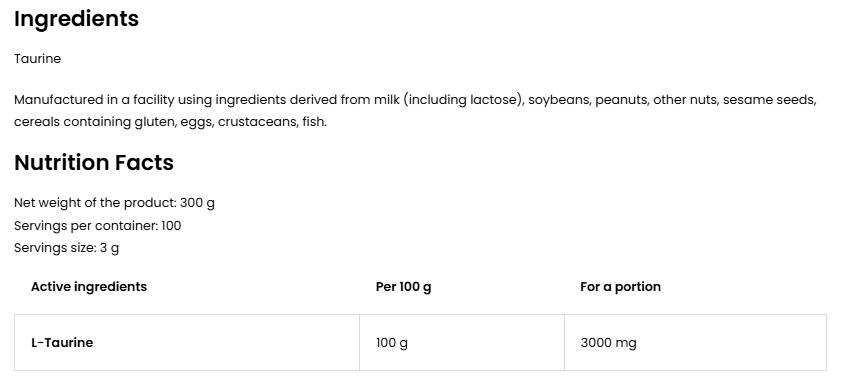Viewport: 855px width, 391px height.
Task: Select the Taurine ingredient text
Action: click(x=38, y=59)
